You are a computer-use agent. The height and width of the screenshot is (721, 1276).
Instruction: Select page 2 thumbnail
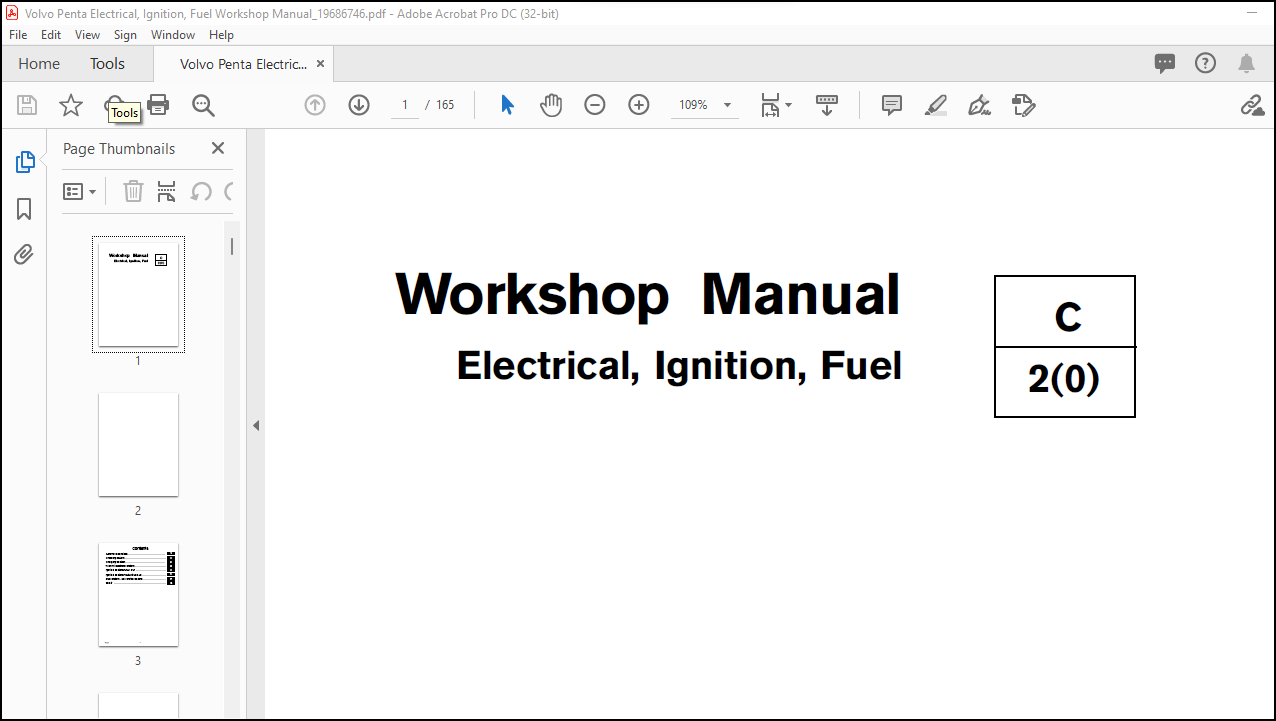(x=138, y=444)
